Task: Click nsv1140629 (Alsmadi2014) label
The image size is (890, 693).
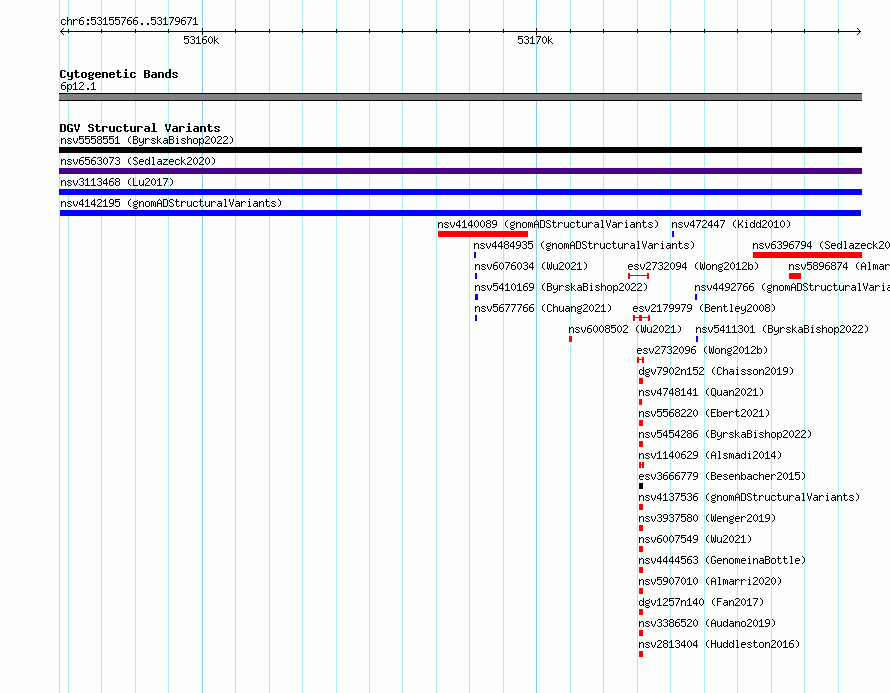Action: [x=710, y=455]
